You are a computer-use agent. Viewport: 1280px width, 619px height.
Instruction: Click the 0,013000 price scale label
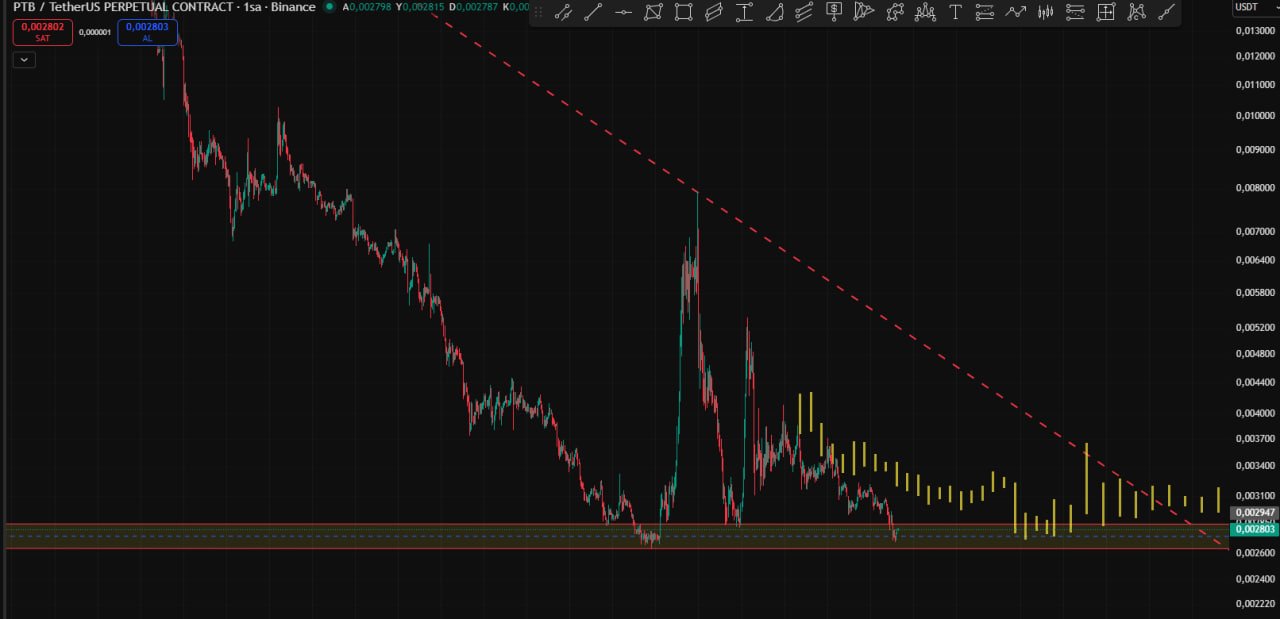[x=1255, y=30]
